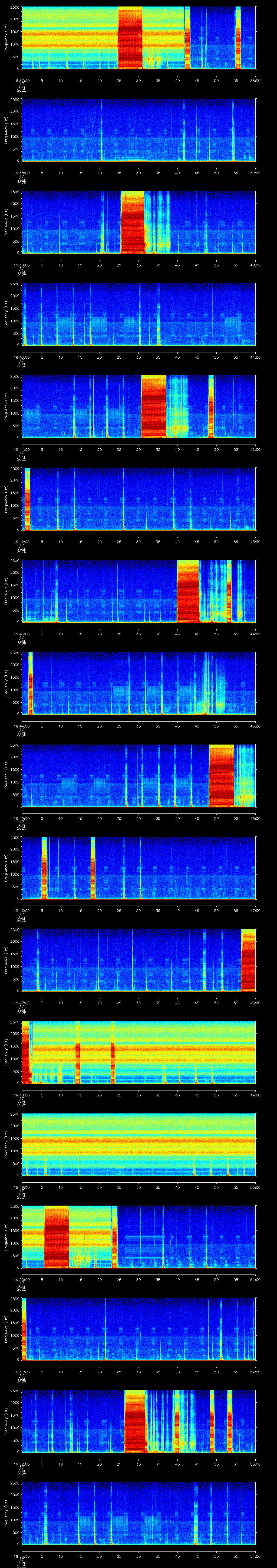
Task: Open the spectrogram panel starting at 19:44:00
Action: point(139,683)
